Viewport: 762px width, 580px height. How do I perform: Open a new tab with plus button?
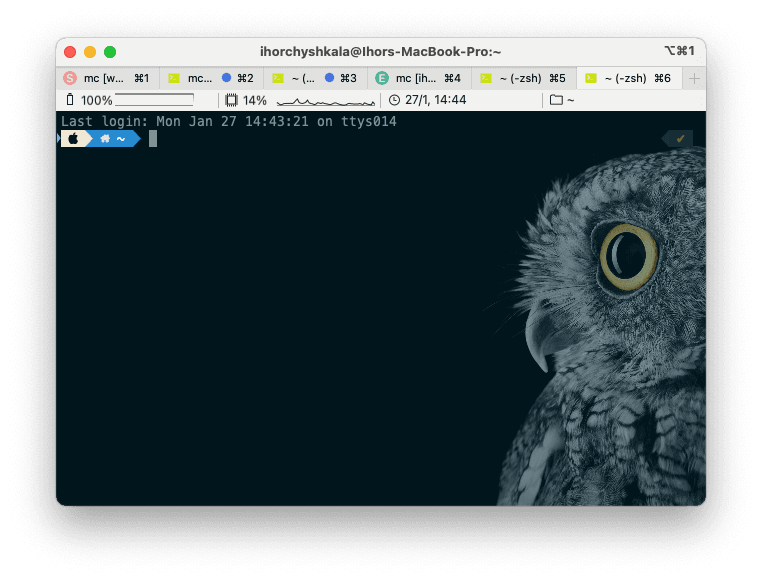(x=694, y=78)
